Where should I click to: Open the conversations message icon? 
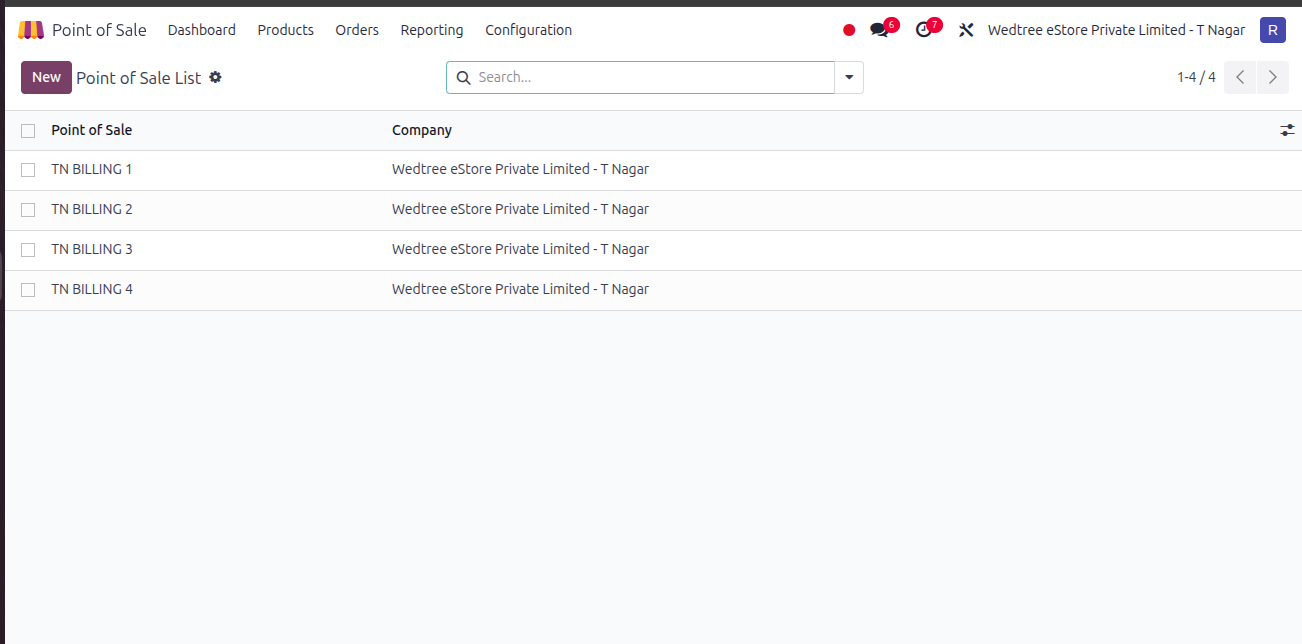tap(880, 30)
